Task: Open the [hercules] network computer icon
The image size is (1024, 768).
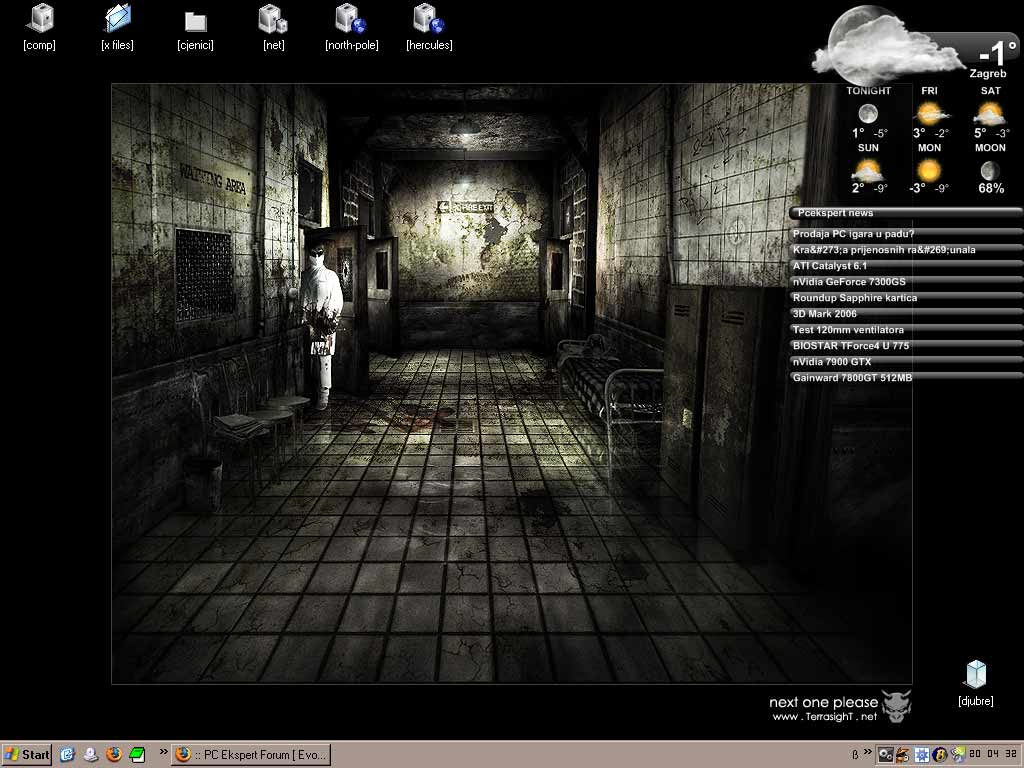Action: click(429, 18)
